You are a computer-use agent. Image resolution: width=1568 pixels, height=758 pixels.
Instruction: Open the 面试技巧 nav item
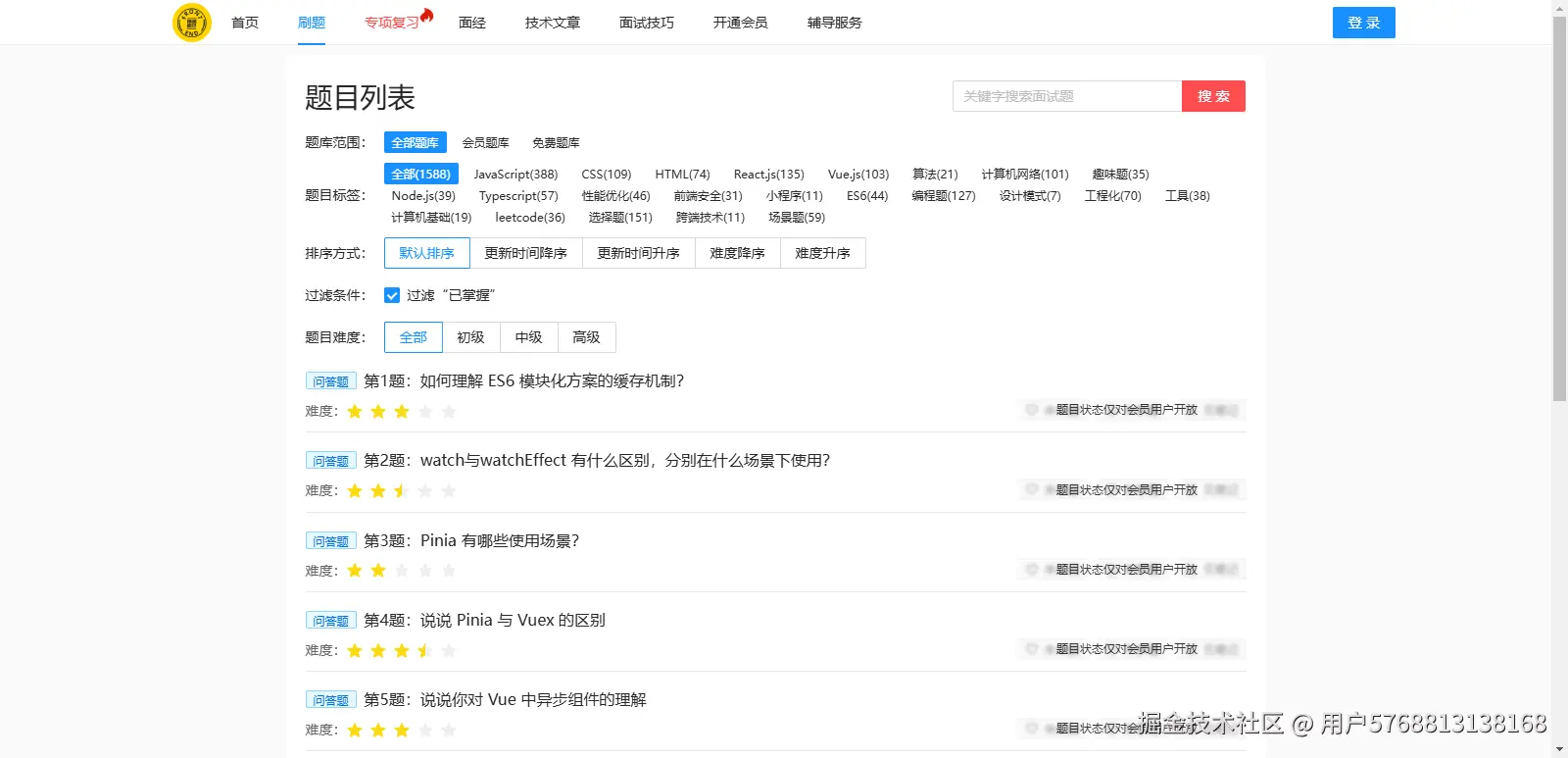(x=647, y=23)
